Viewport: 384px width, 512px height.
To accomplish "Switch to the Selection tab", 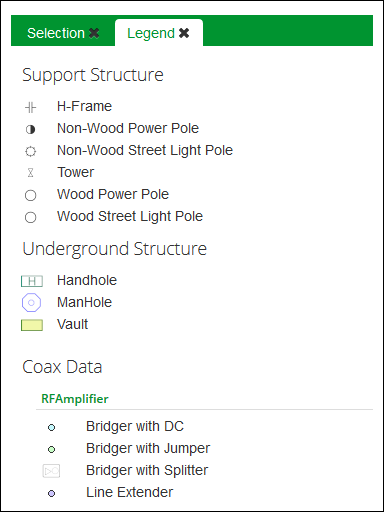I will tap(56, 33).
